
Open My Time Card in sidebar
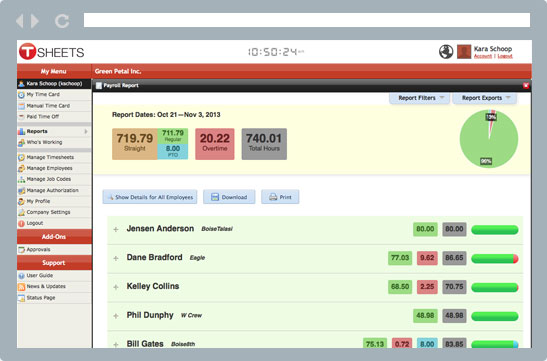[54, 95]
